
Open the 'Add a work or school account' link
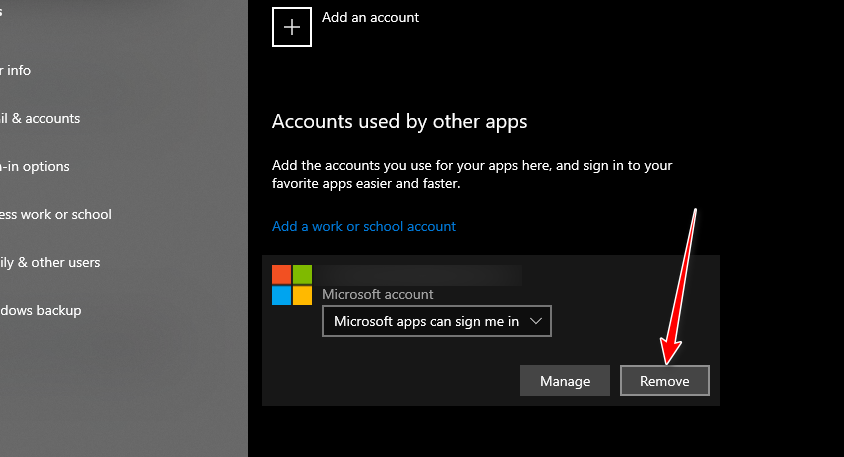(x=364, y=226)
